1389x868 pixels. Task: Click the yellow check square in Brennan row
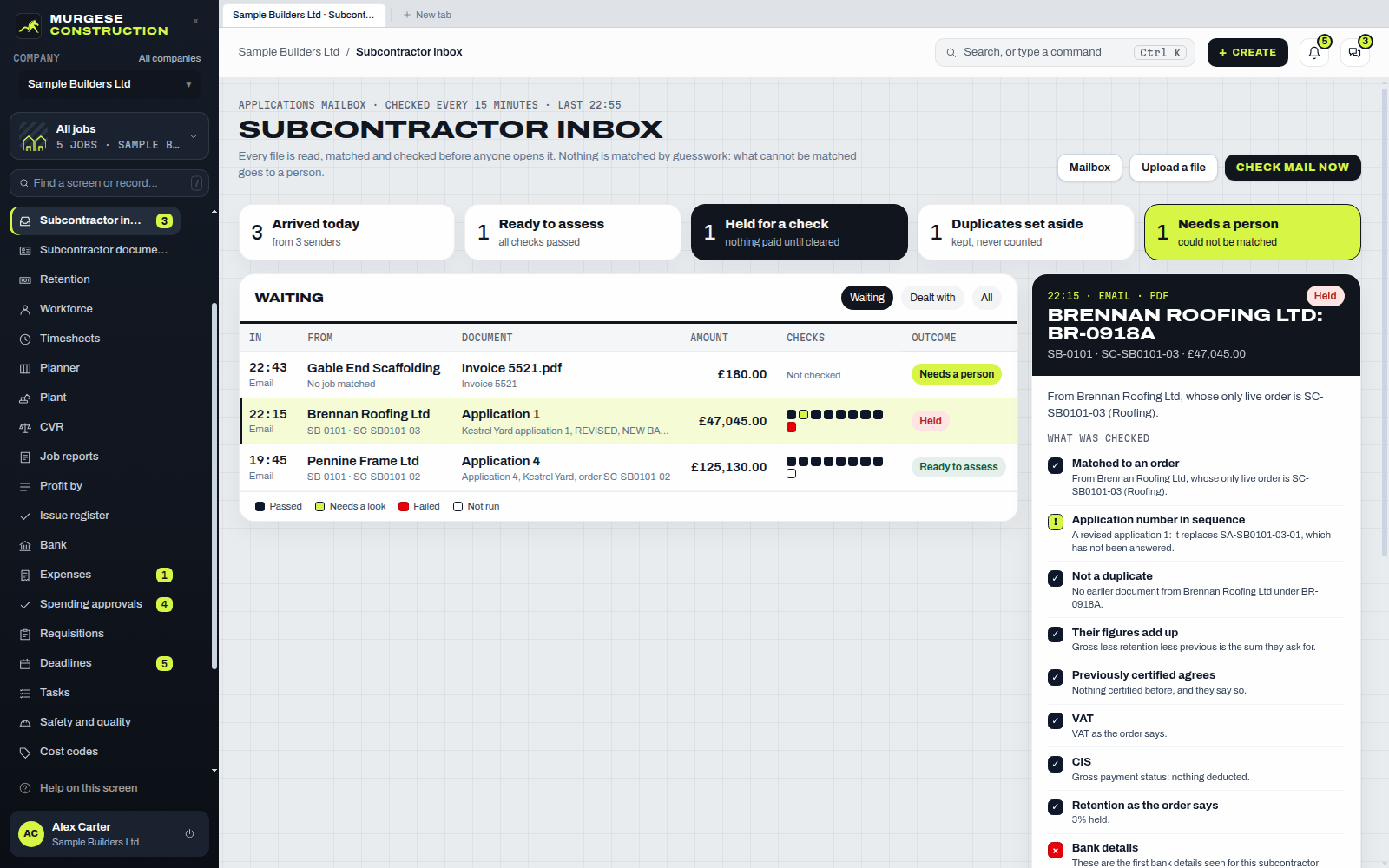(804, 415)
